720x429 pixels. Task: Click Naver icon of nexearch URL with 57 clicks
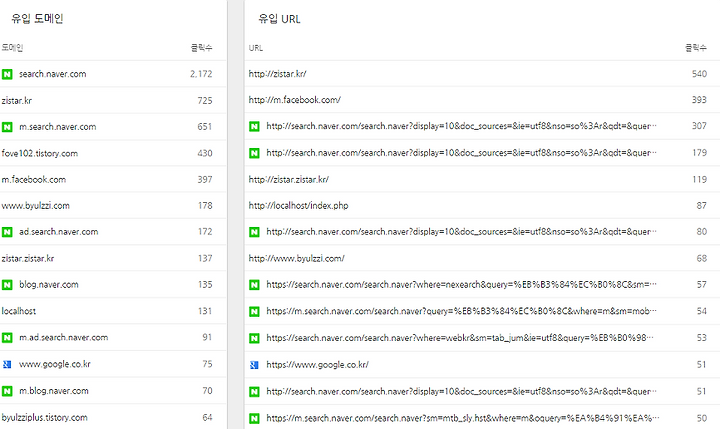pyautogui.click(x=254, y=285)
